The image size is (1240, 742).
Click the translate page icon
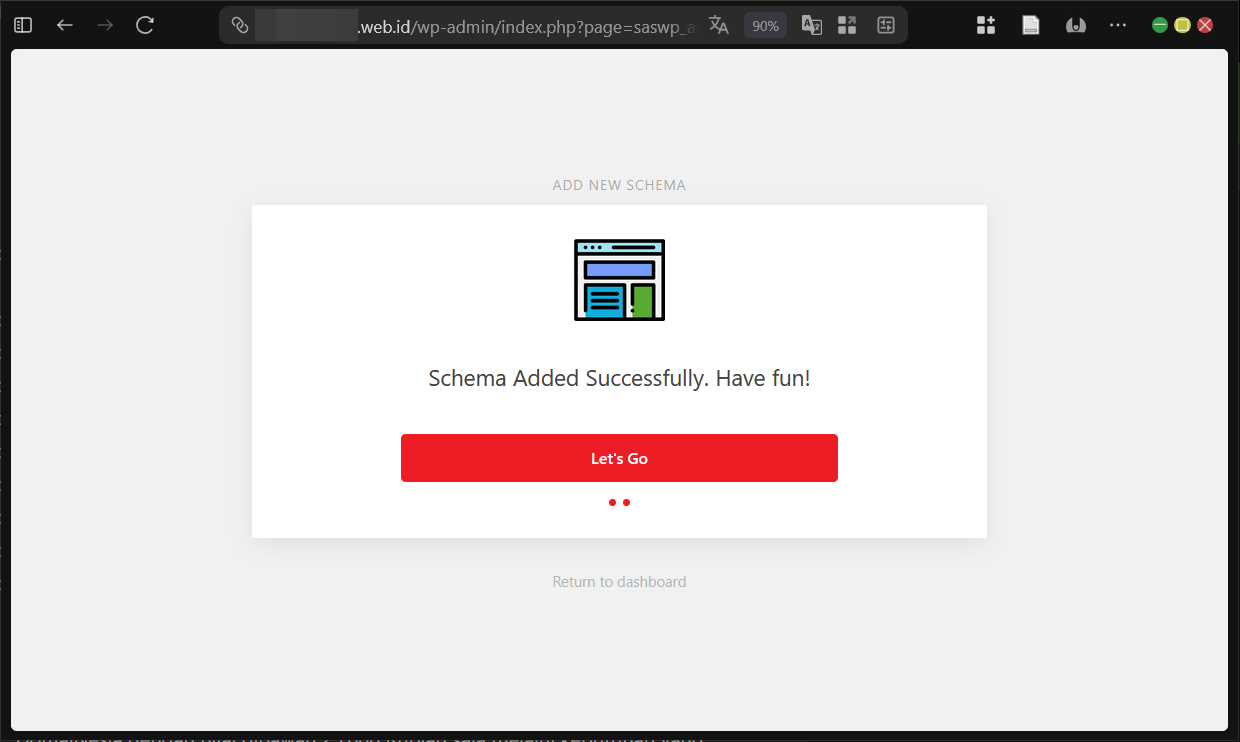click(718, 25)
